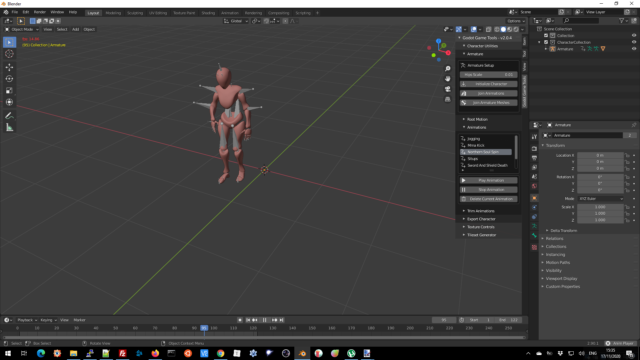This screenshot has height=360, width=640.
Task: Pick the Measure tool
Action: pyautogui.click(x=9, y=128)
